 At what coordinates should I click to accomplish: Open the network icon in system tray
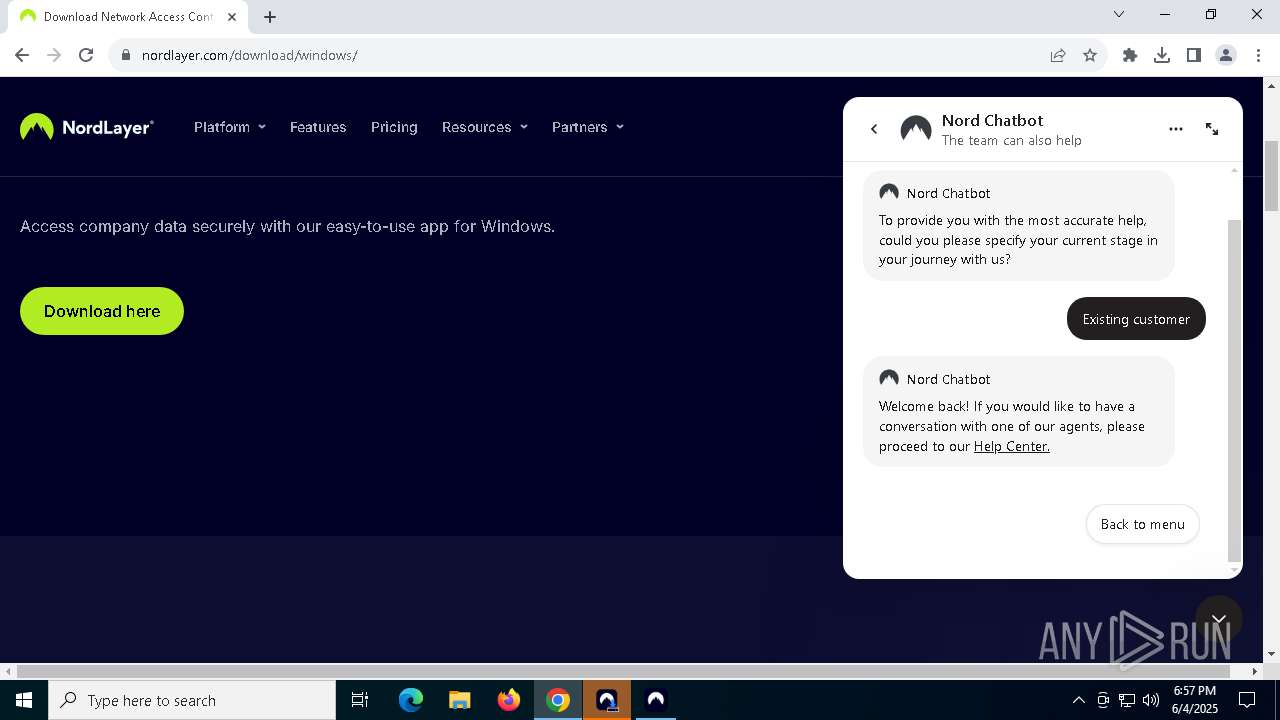1127,700
